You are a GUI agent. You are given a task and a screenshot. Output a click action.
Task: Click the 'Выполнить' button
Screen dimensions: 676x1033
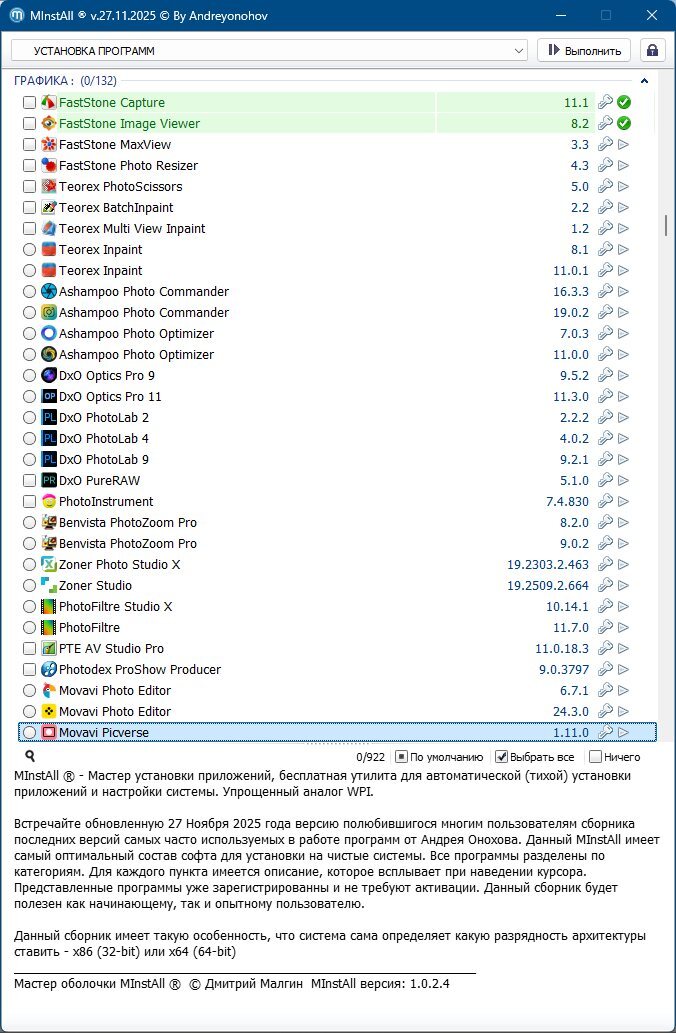[x=584, y=50]
